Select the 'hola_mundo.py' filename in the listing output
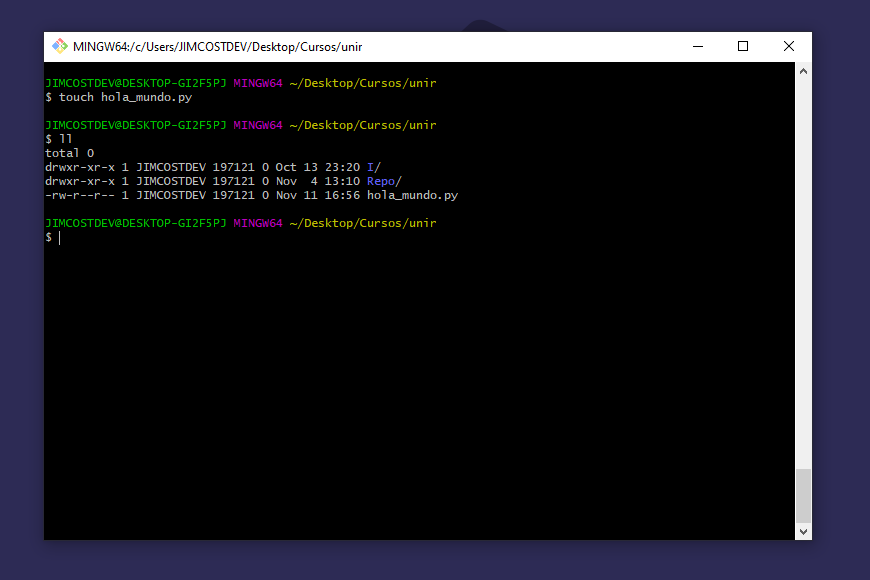Screen dimensions: 870x580 pos(413,195)
